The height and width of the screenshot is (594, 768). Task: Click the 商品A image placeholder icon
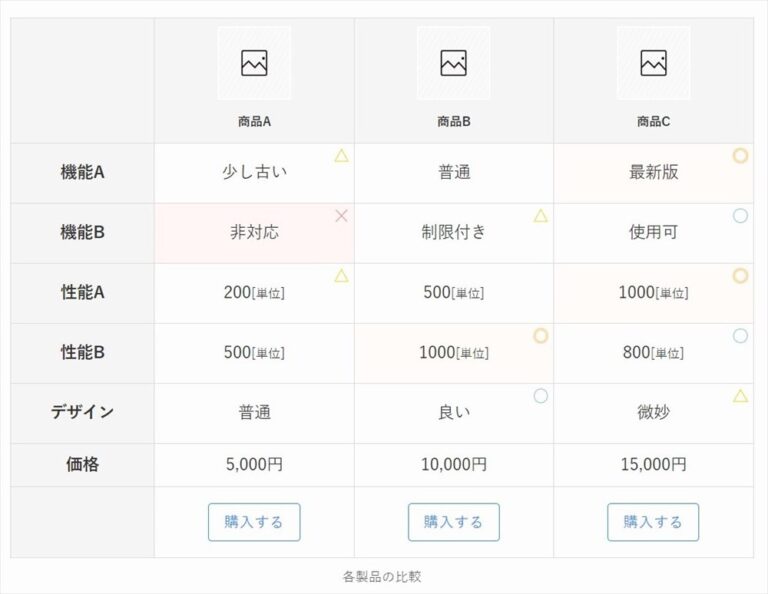[x=254, y=63]
